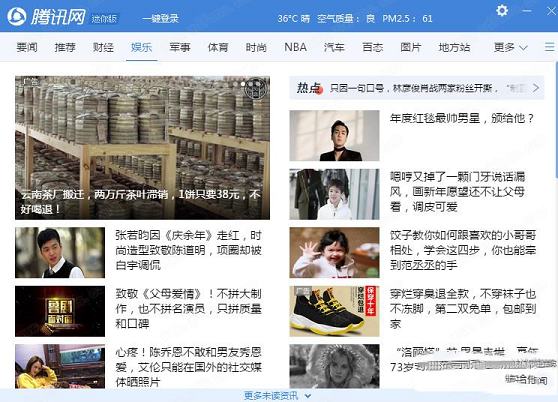The image size is (558, 402).
Task: Open the NBA tab
Action: pyautogui.click(x=295, y=47)
